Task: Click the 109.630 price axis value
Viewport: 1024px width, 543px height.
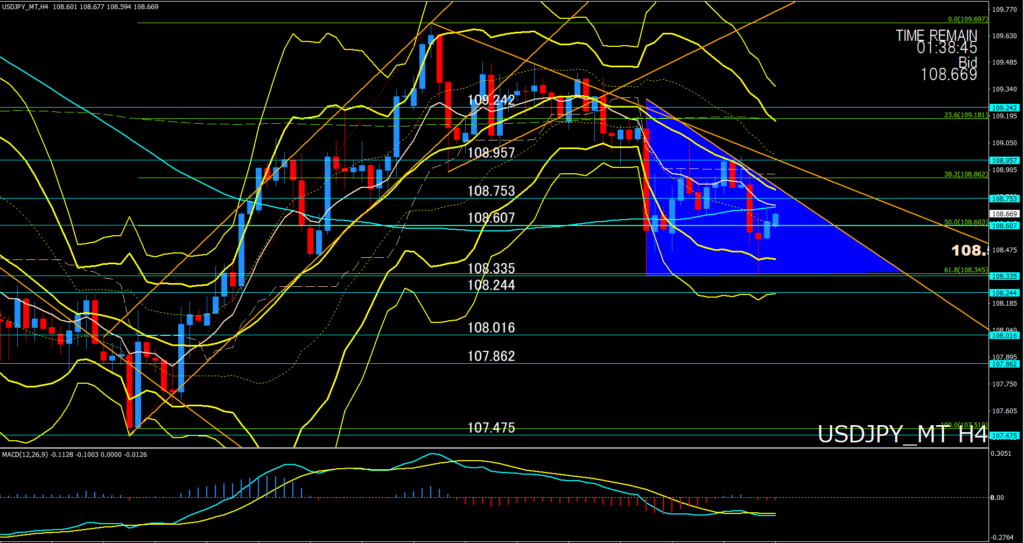Action: 1004,37
